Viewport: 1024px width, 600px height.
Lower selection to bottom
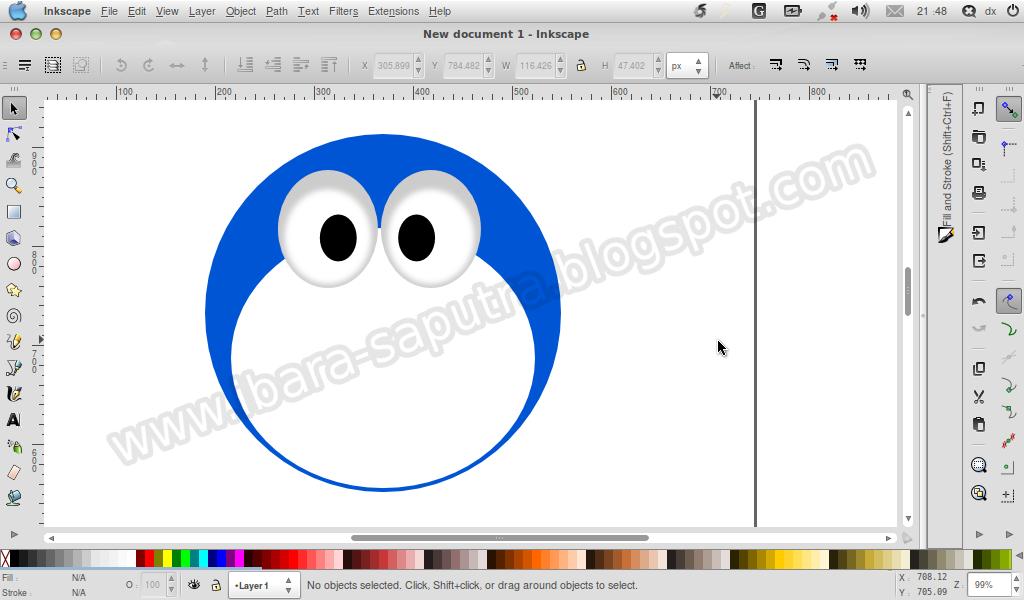click(x=245, y=65)
